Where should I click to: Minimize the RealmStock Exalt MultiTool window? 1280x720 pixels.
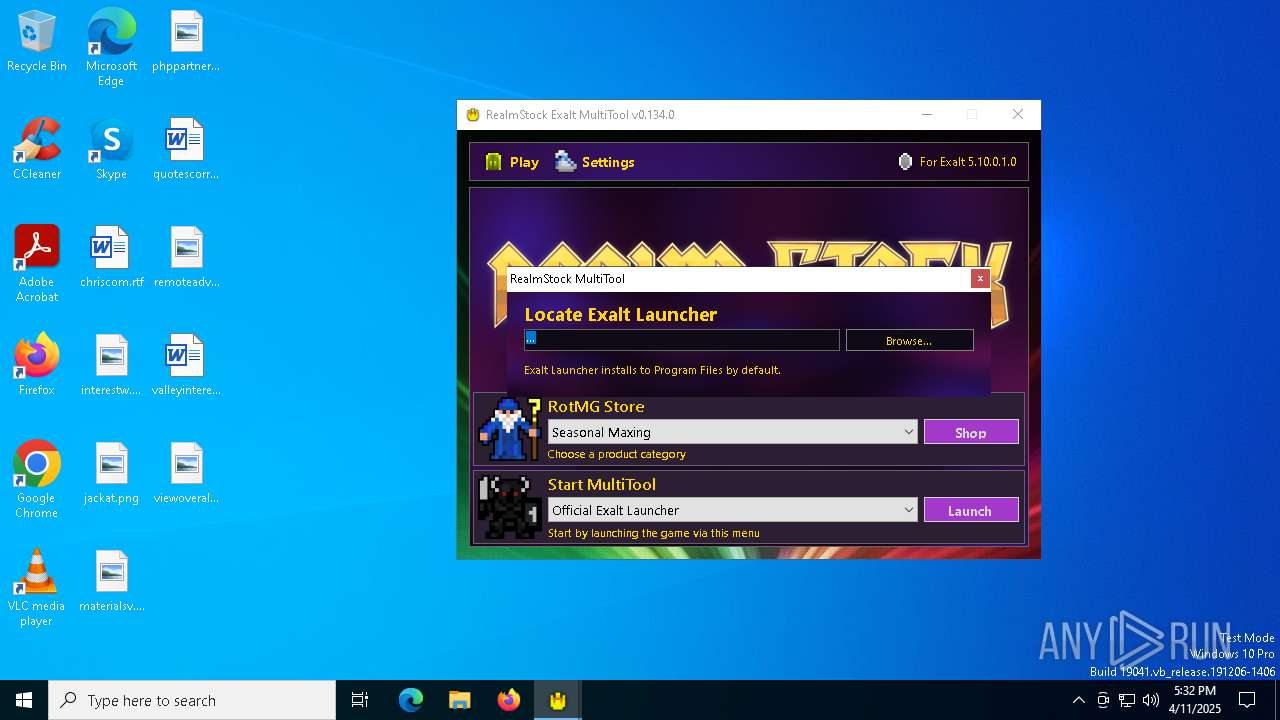(926, 115)
